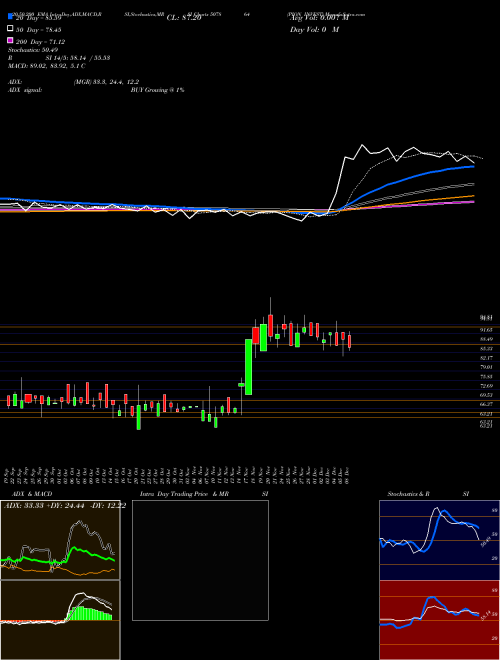Click 'ADX: 33.33 +DY: 24.44 -DY: 12.22' header
This screenshot has width=500, height=660.
point(64,506)
